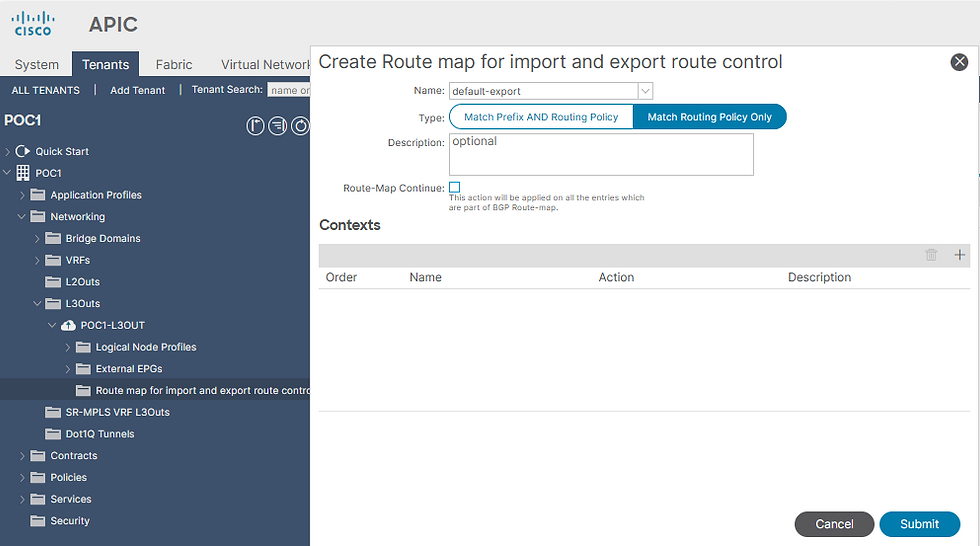Viewport: 980px width, 546px height.
Task: Switch to the Tenants tab
Action: [105, 64]
